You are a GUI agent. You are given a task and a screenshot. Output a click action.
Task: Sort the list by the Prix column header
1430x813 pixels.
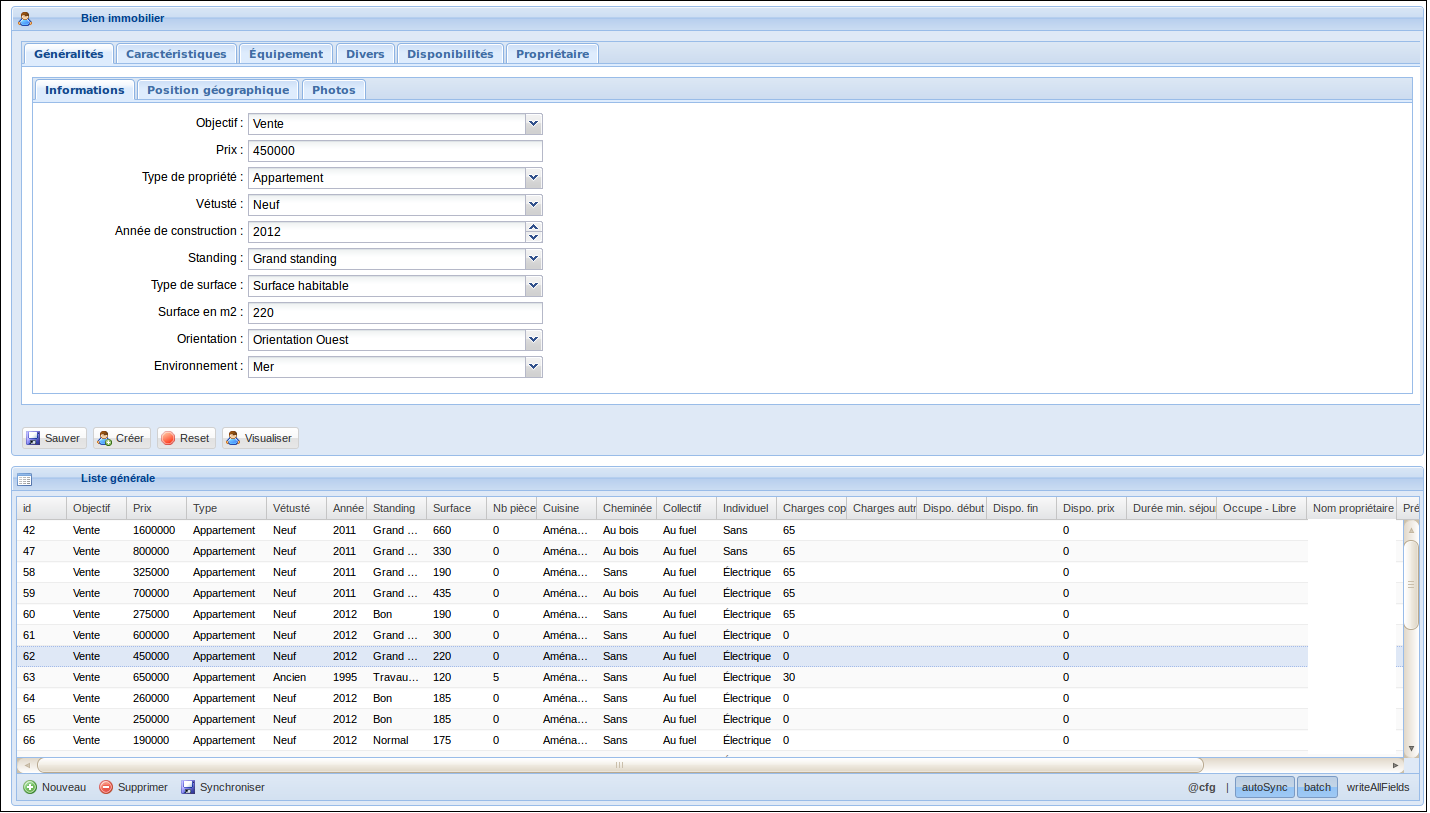pyautogui.click(x=156, y=508)
